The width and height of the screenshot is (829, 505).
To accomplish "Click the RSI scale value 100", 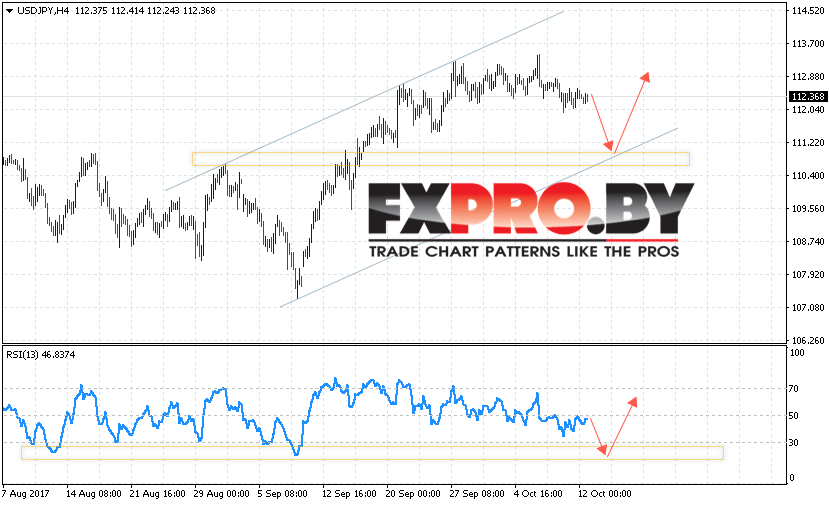I will [797, 353].
